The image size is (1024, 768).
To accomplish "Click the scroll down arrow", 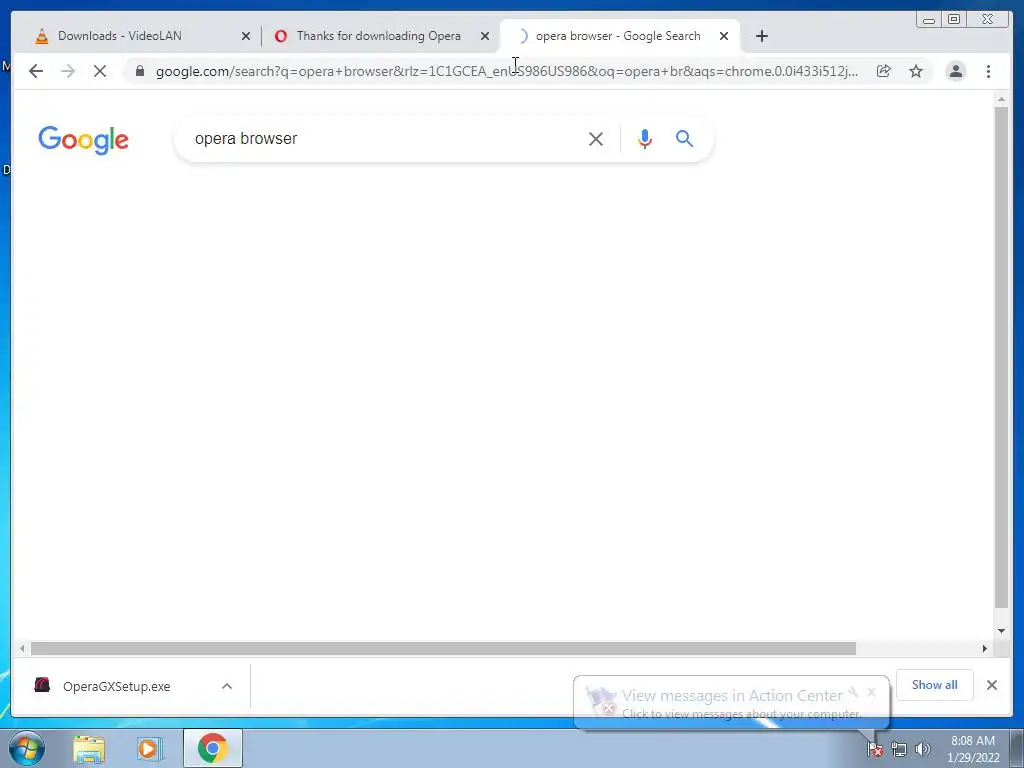I will 1001,631.
